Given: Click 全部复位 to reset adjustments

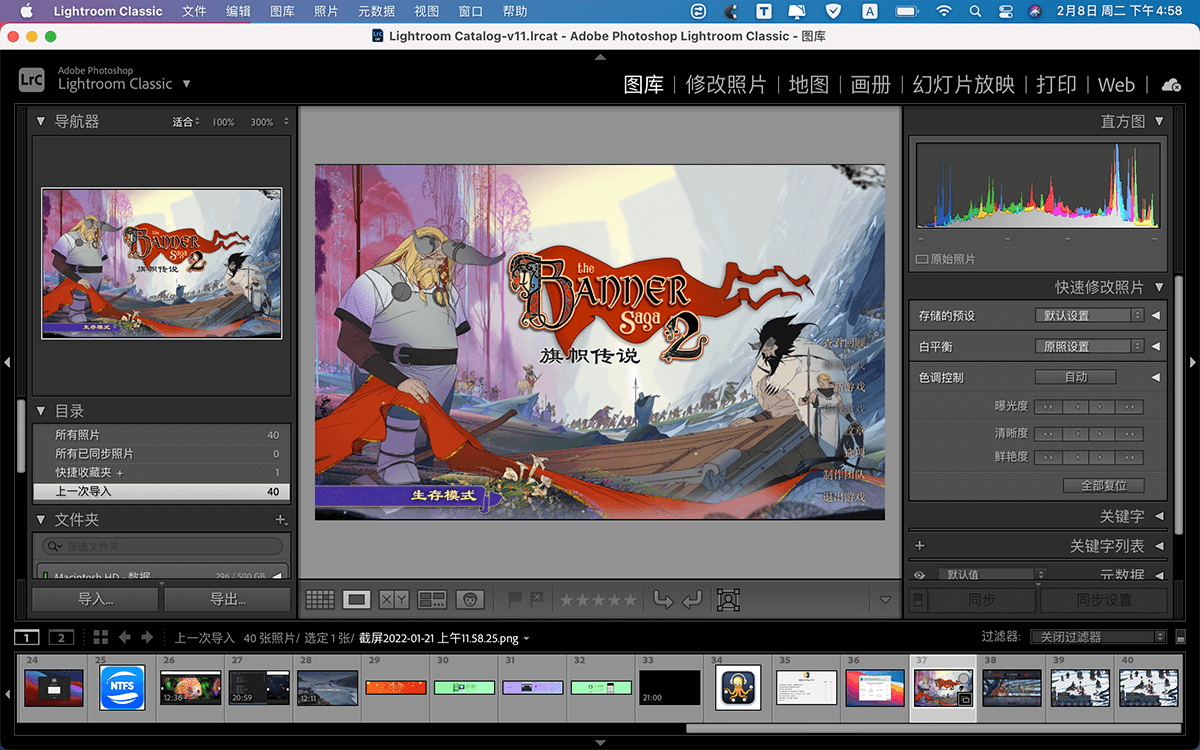Looking at the screenshot, I should pos(1103,485).
